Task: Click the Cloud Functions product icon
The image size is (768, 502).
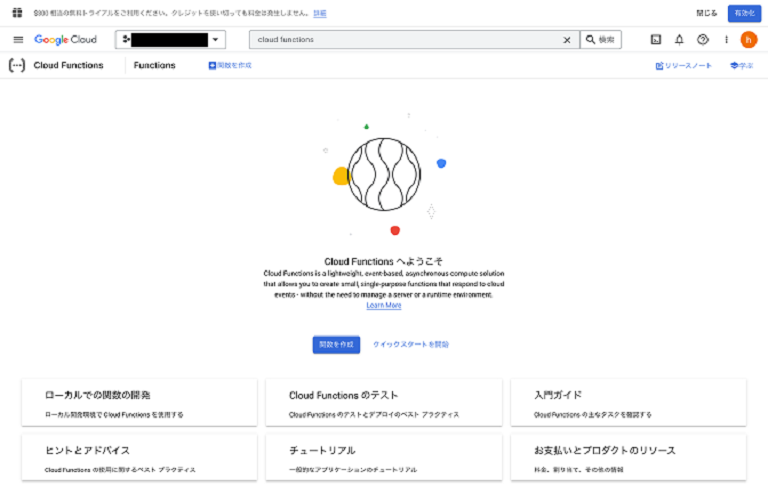Action: 17,65
